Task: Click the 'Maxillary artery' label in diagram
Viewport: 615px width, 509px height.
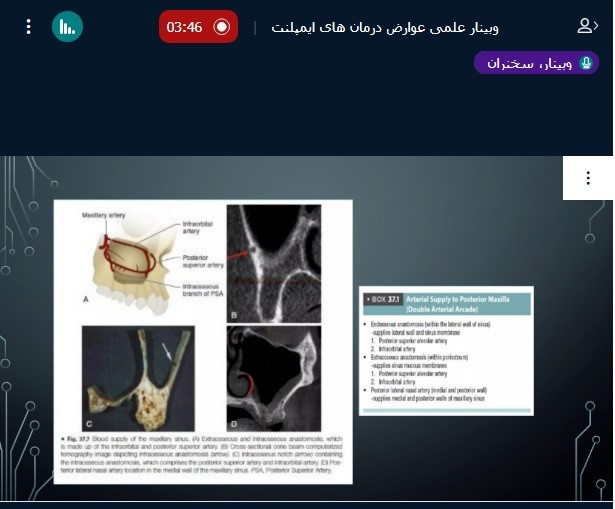Action: point(102,214)
